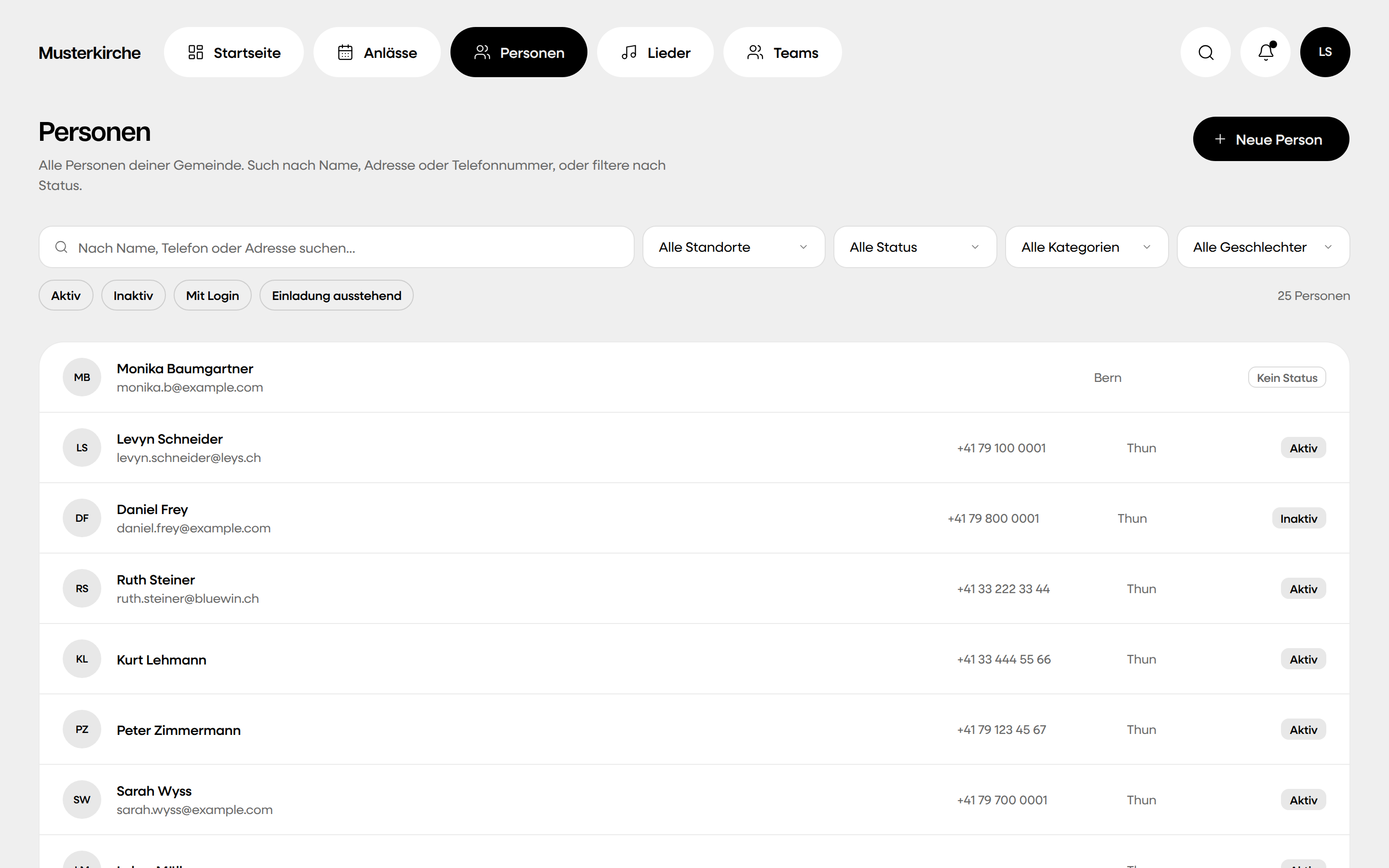Click the DF avatar of Daniel Frey
The height and width of the screenshot is (868, 1389).
(82, 518)
